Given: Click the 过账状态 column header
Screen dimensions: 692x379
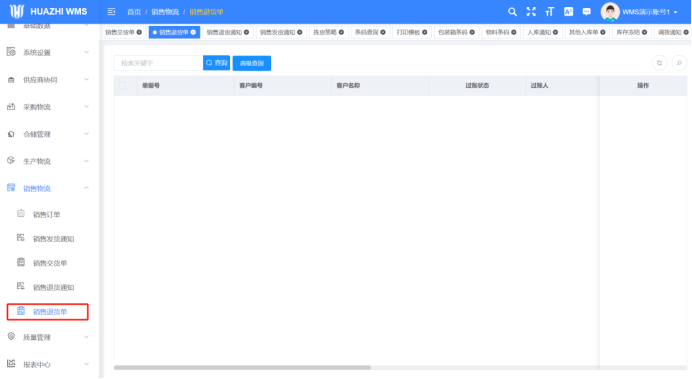Looking at the screenshot, I should [477, 86].
